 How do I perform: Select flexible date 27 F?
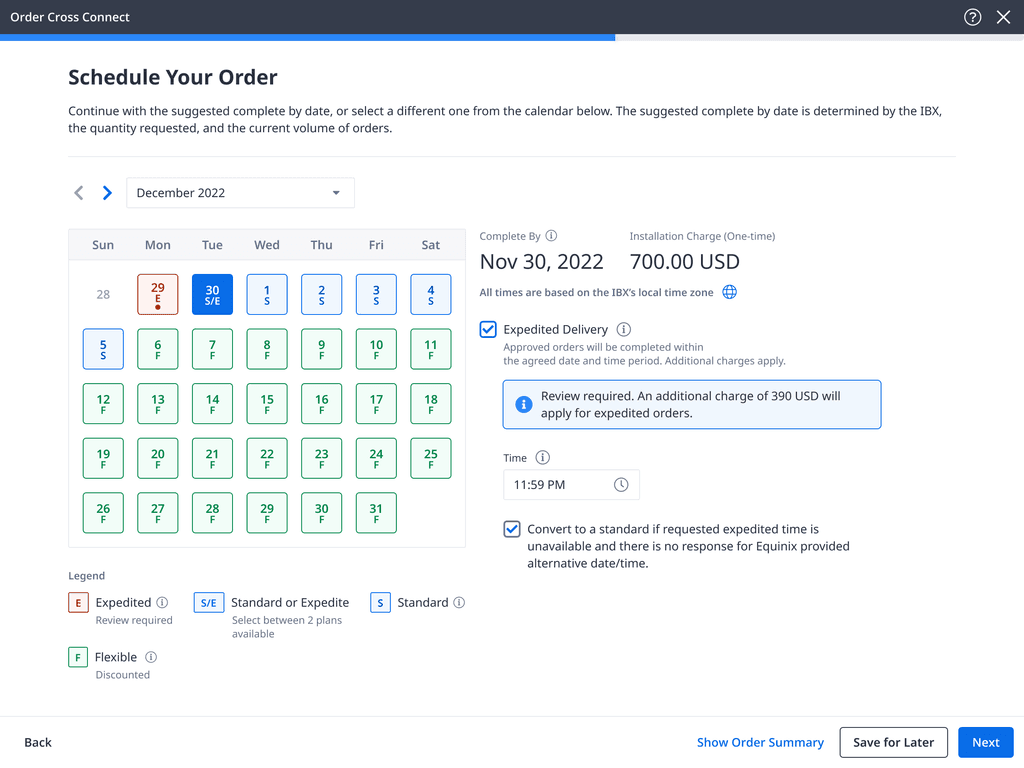click(157, 513)
